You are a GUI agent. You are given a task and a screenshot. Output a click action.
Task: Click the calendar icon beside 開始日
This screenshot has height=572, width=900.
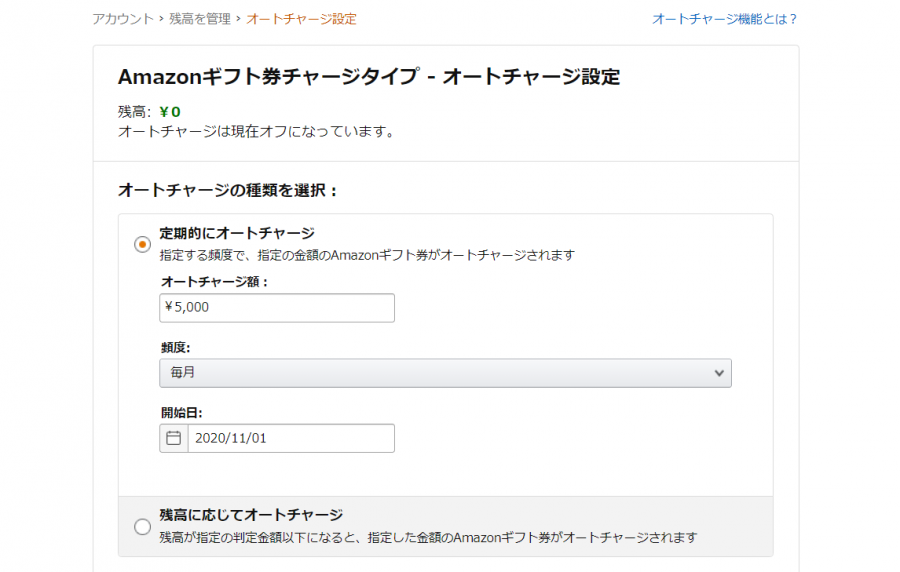click(173, 438)
